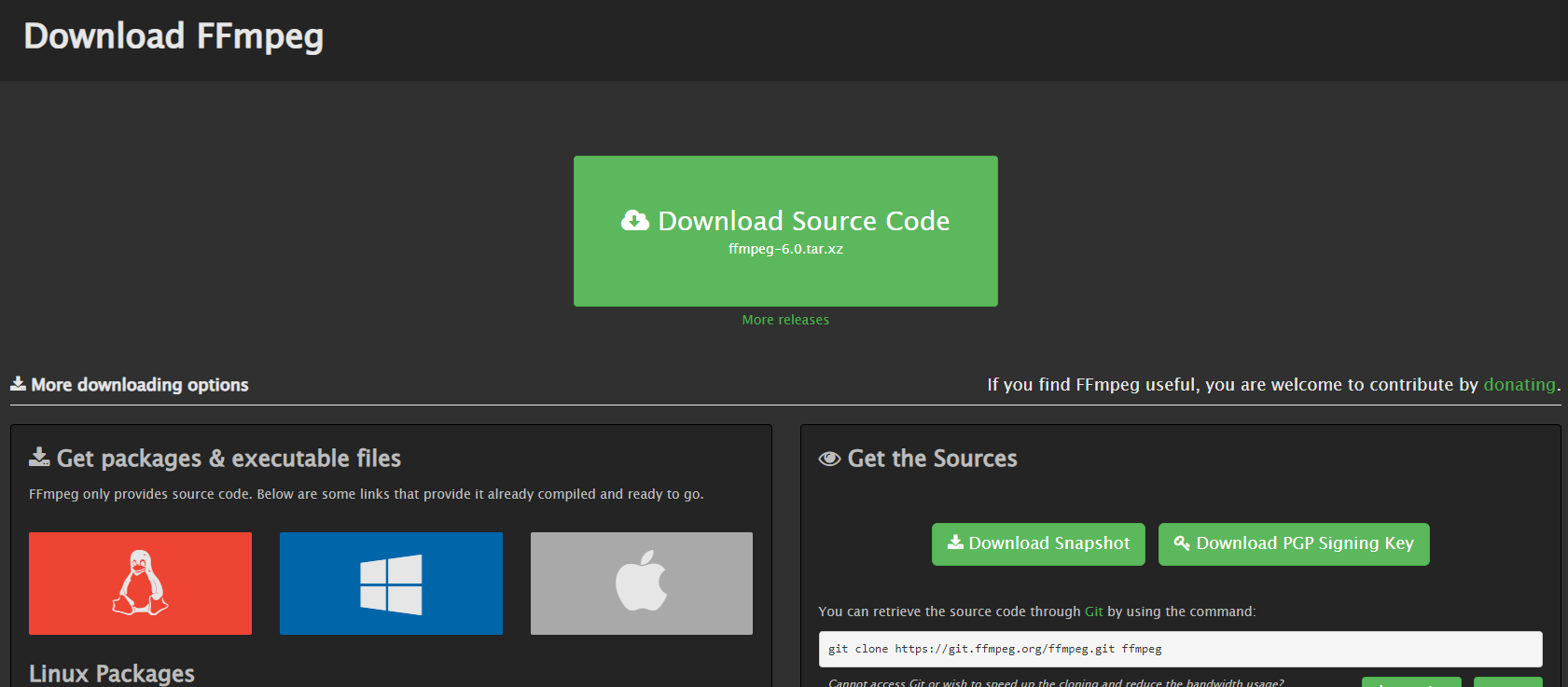The image size is (1568, 687).
Task: Click Download PGP Signing Key button
Action: 1294,544
